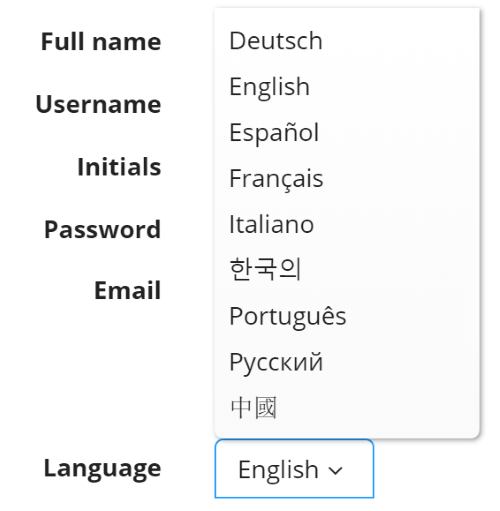The height and width of the screenshot is (511, 500).
Task: Click the Email field label
Action: click(x=128, y=290)
